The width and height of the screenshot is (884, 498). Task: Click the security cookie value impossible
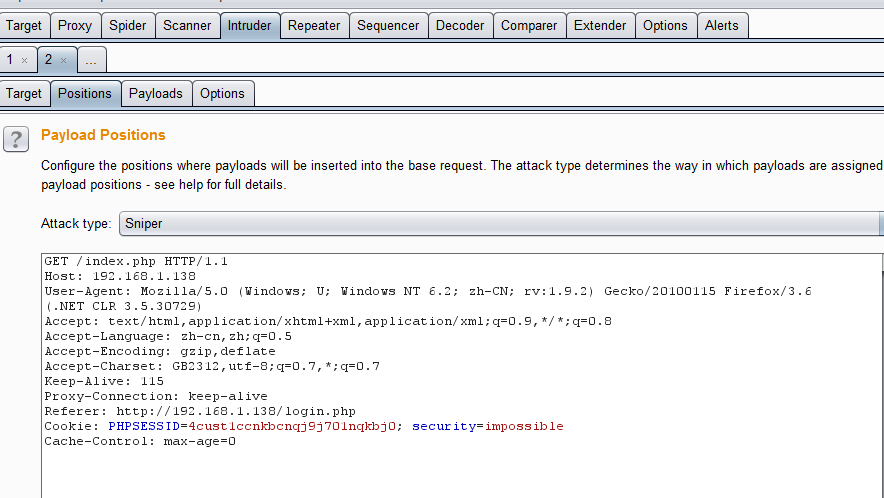[x=524, y=426]
